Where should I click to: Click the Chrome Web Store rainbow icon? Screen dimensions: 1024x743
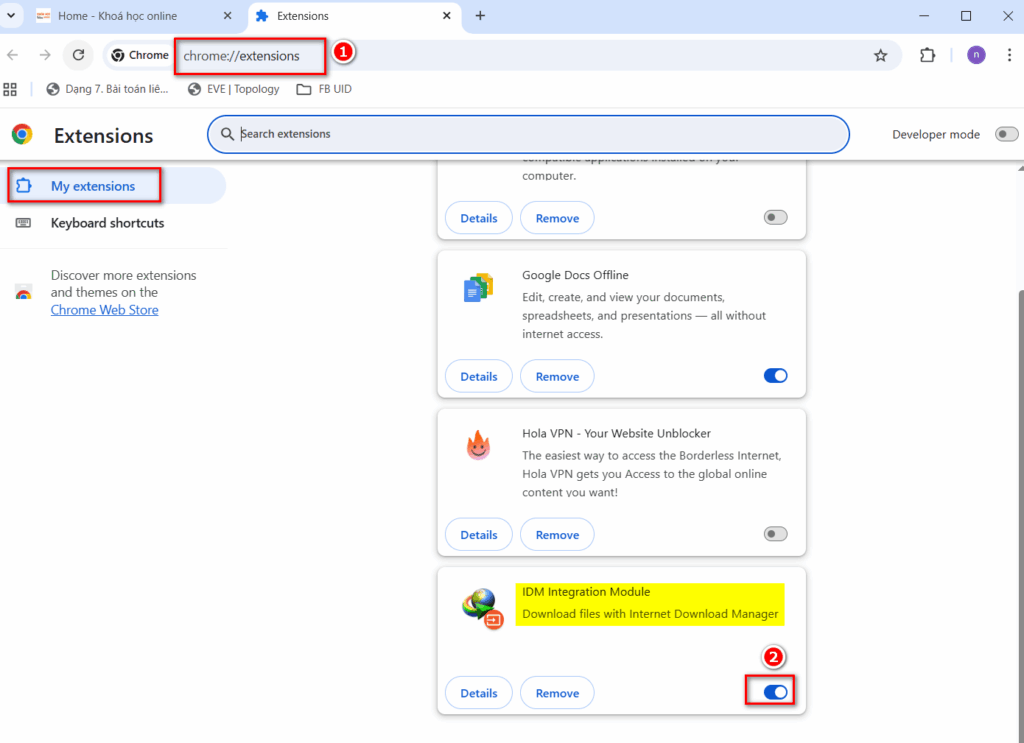pos(24,292)
